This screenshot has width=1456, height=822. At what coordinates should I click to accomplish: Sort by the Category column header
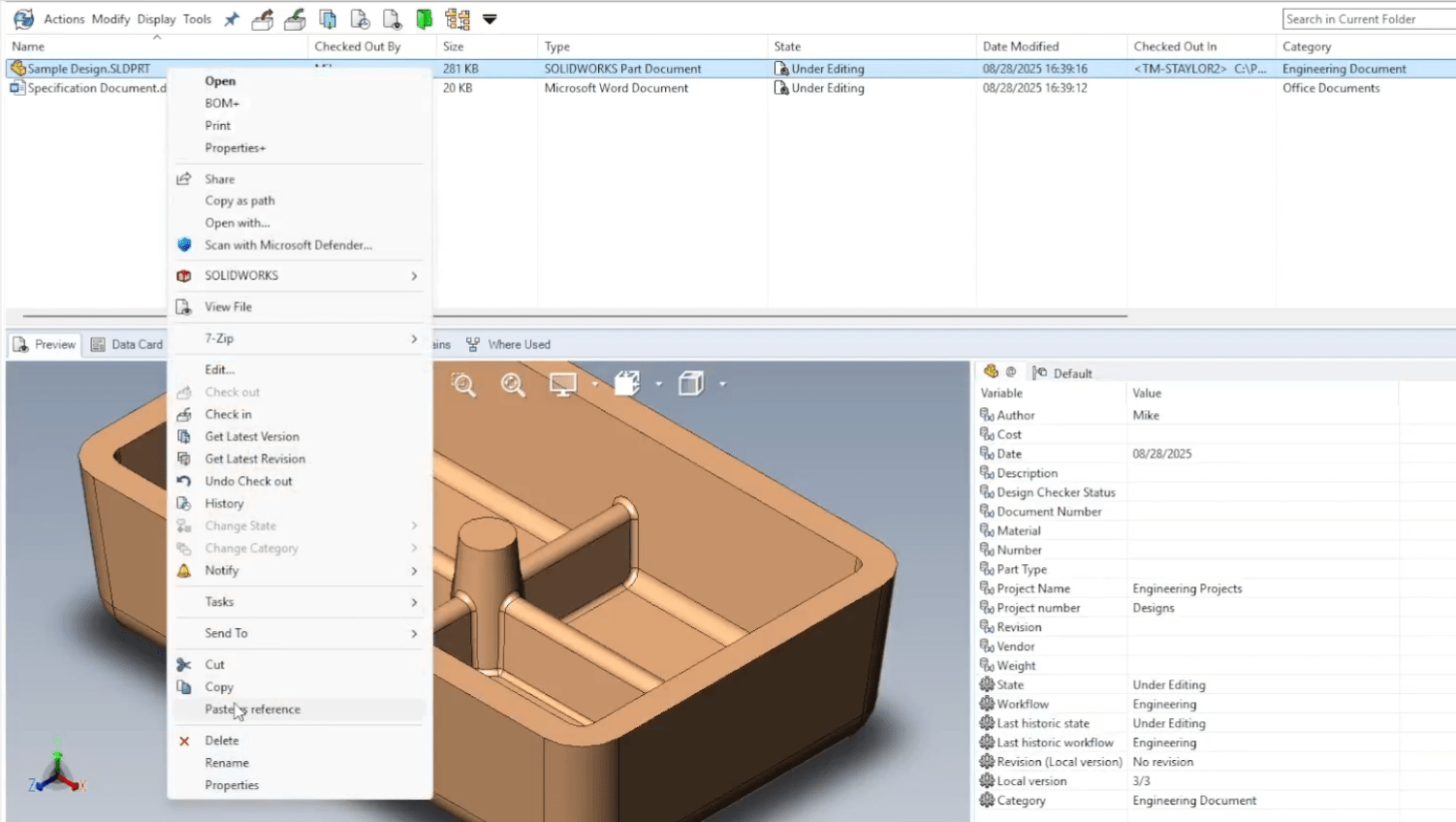click(x=1365, y=47)
